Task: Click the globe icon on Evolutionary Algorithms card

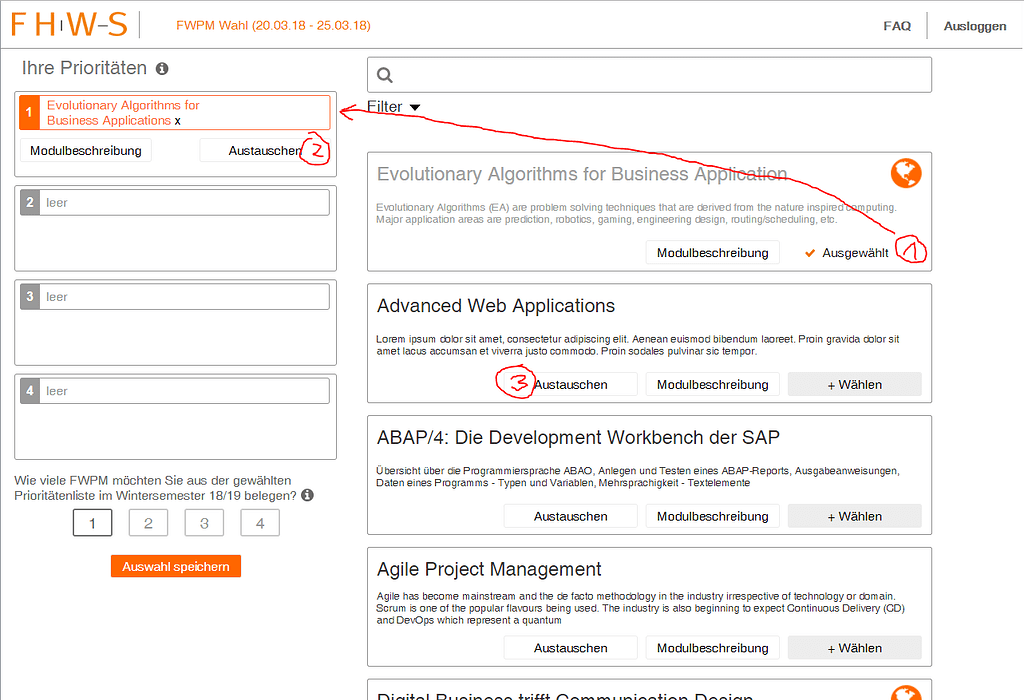Action: coord(905,172)
